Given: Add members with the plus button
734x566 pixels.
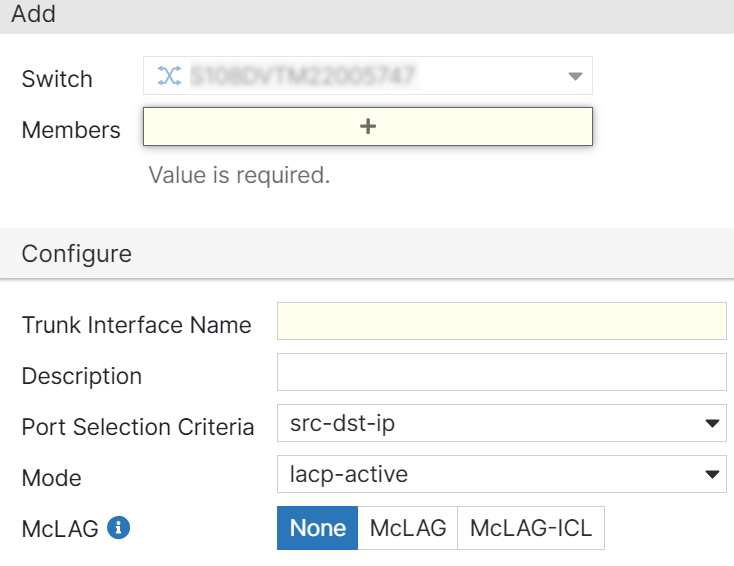Looking at the screenshot, I should point(367,126).
